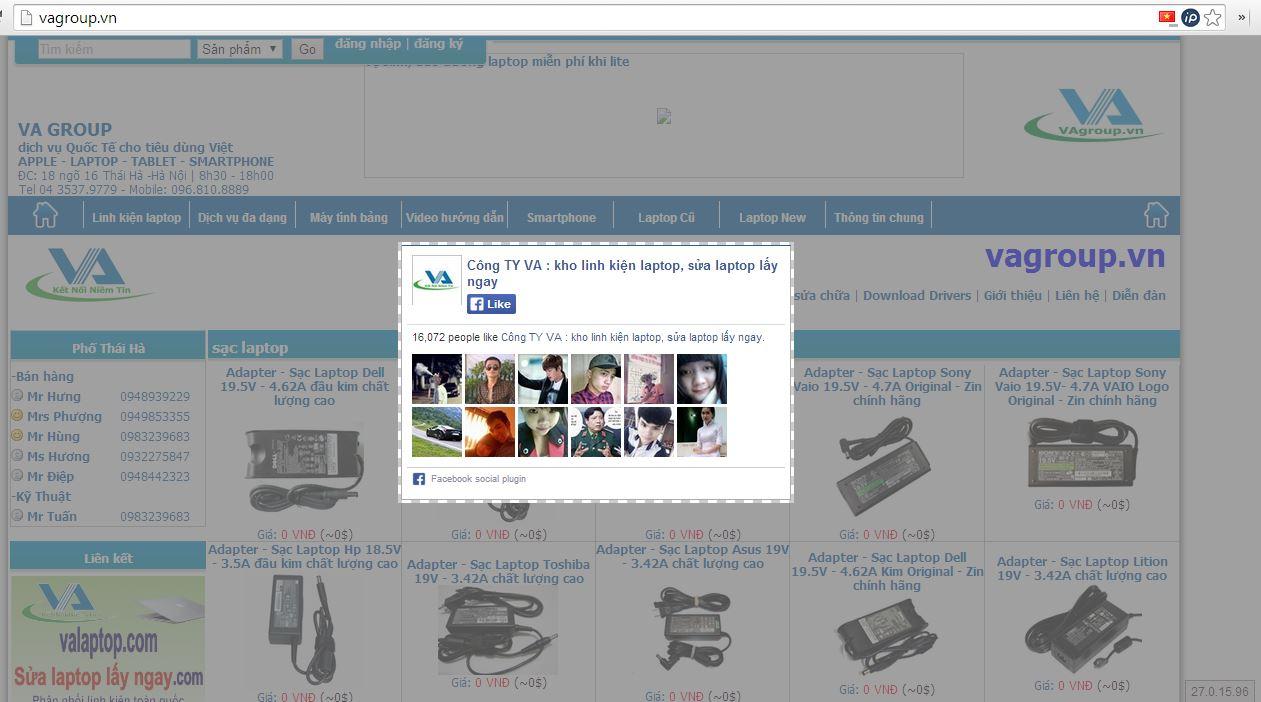
Task: Open the Sony VAIO Logo Original adapter title
Action: pyautogui.click(x=1081, y=386)
